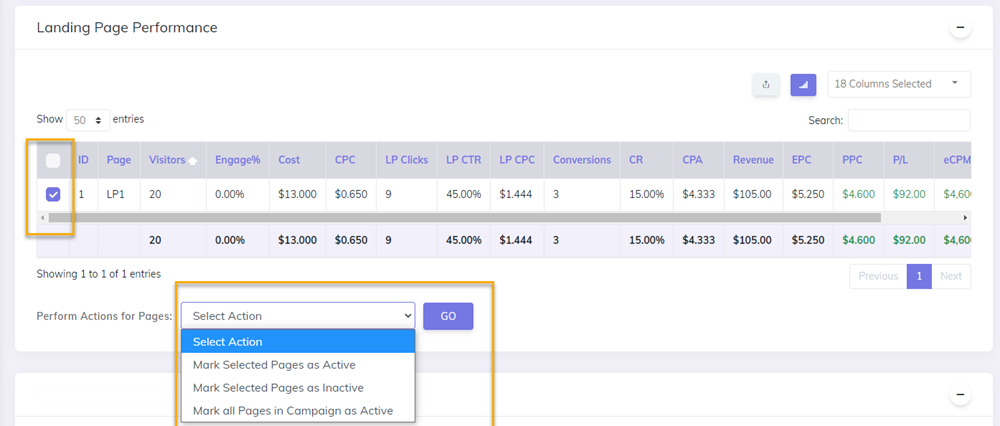Click the purple chart icon button

click(804, 84)
